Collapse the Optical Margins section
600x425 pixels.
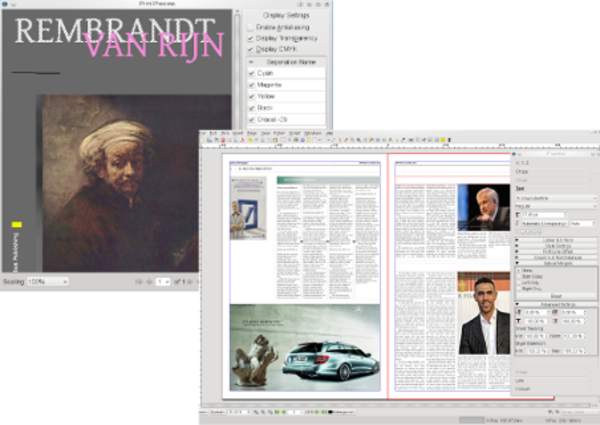point(556,264)
